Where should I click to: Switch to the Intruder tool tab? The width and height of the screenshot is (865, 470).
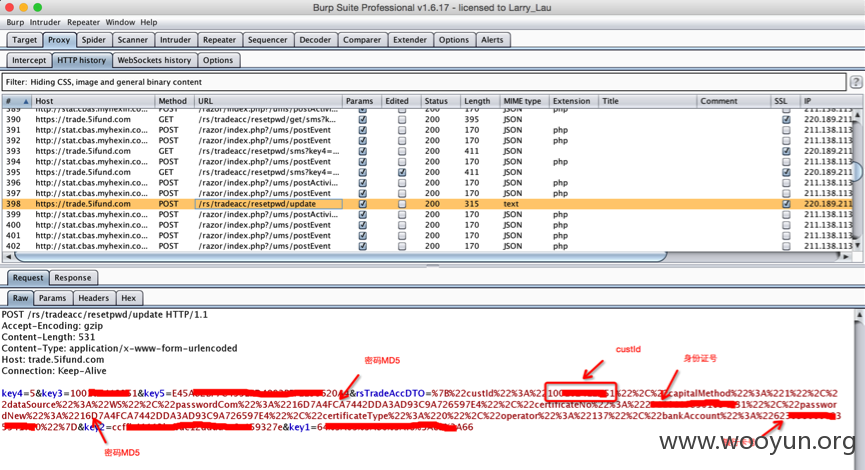coord(175,40)
